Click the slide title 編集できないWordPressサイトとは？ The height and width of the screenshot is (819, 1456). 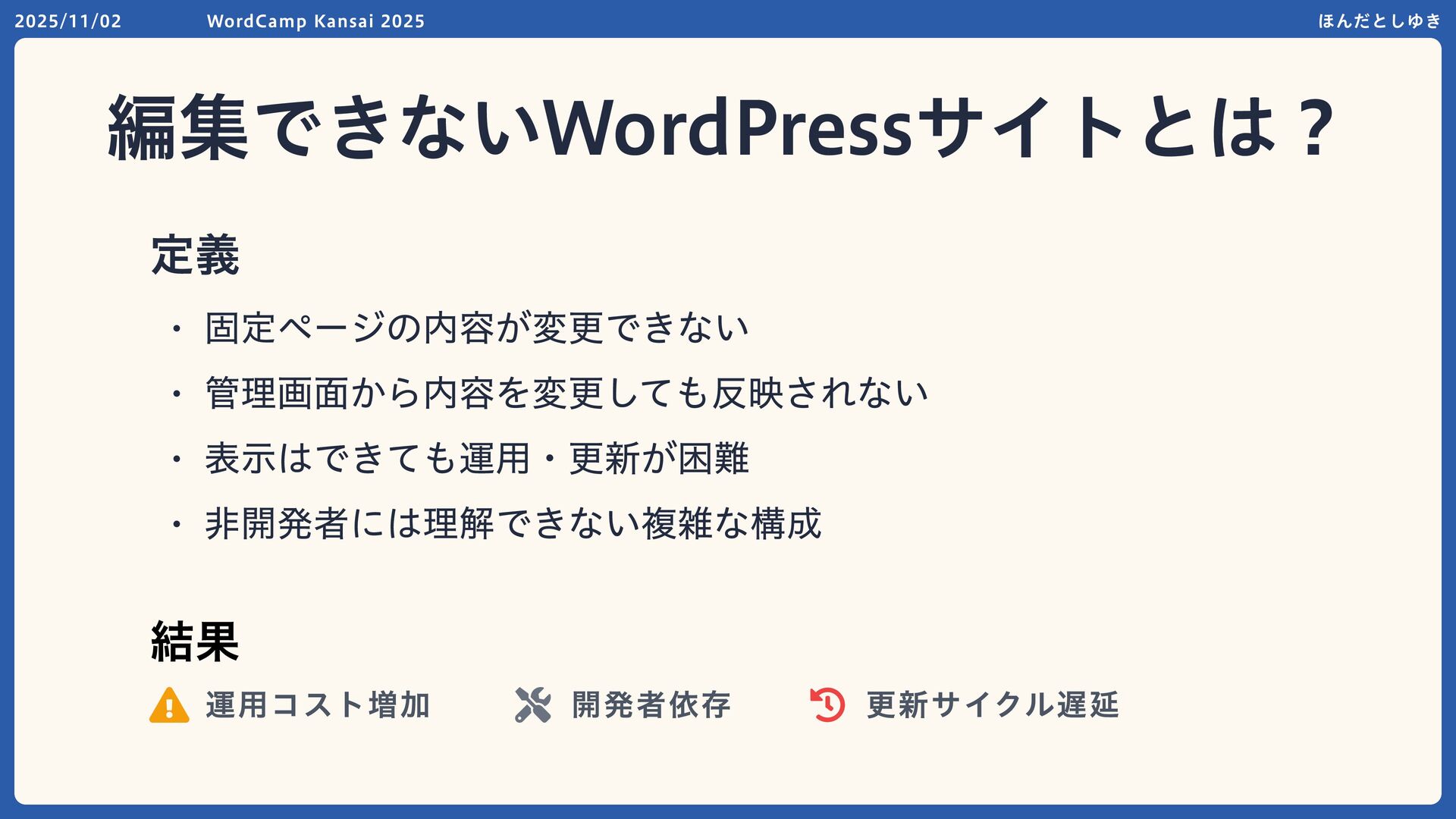point(720,127)
